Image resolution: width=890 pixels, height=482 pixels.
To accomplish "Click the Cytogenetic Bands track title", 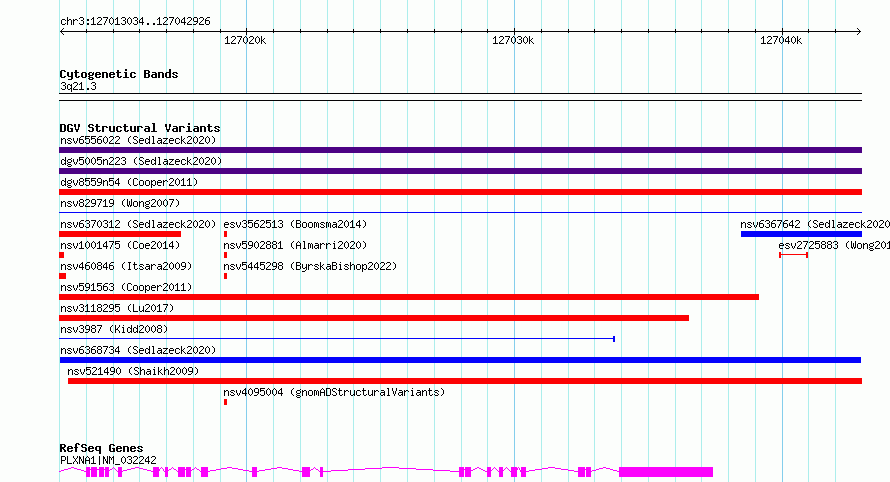I will pos(119,74).
